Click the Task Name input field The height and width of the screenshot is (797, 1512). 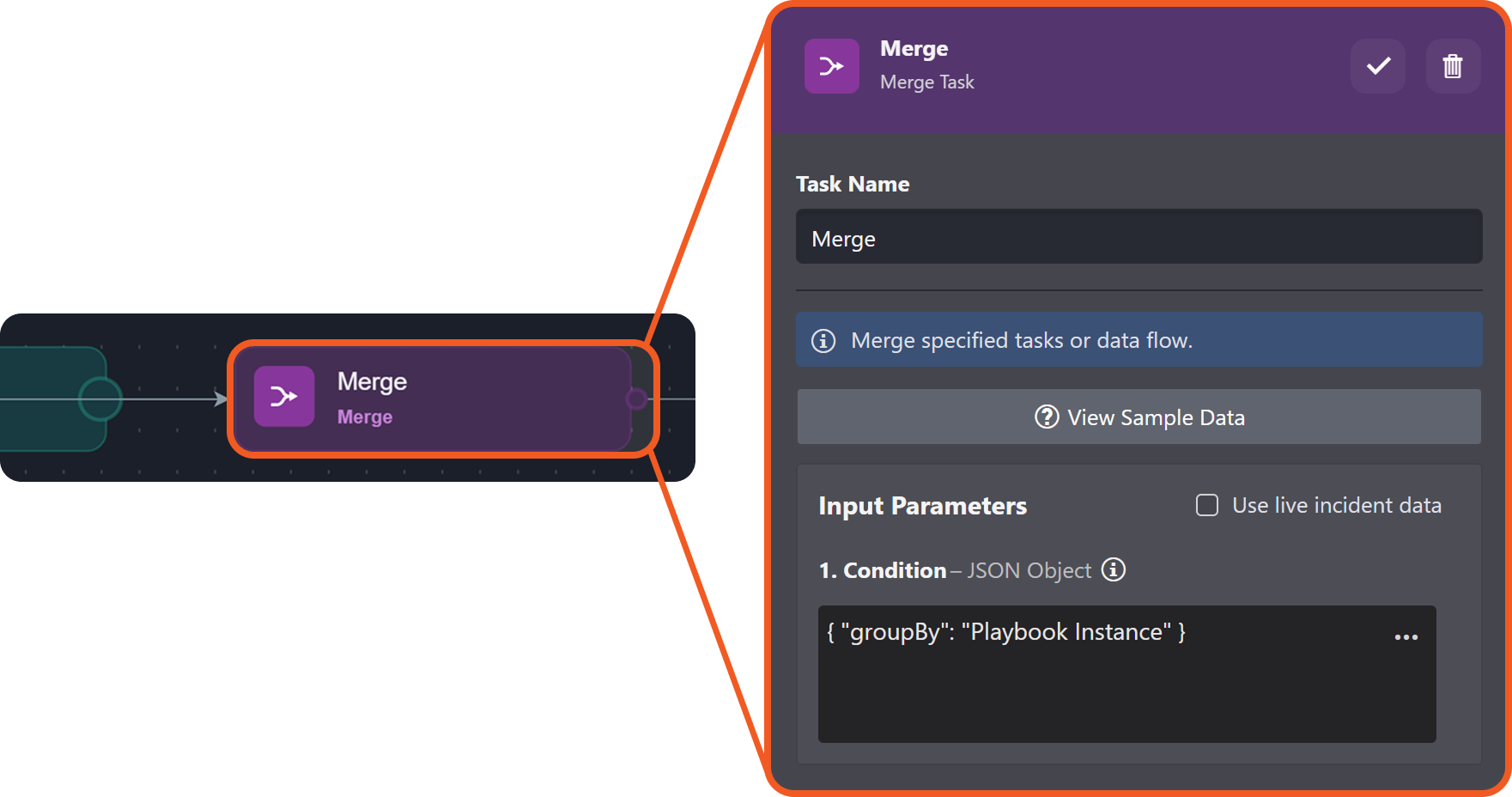pos(1139,237)
